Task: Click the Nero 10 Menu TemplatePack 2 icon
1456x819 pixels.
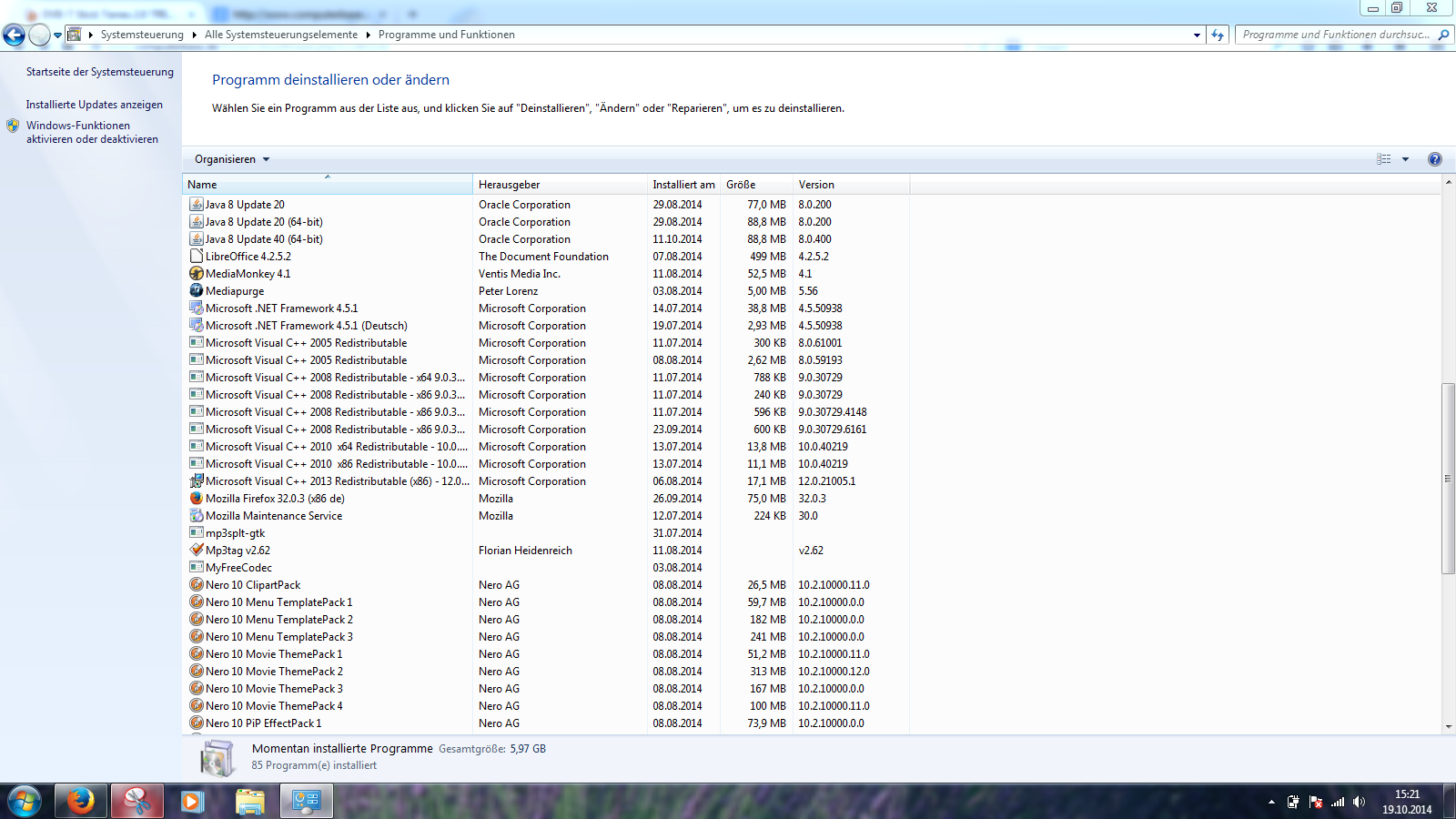Action: click(197, 620)
